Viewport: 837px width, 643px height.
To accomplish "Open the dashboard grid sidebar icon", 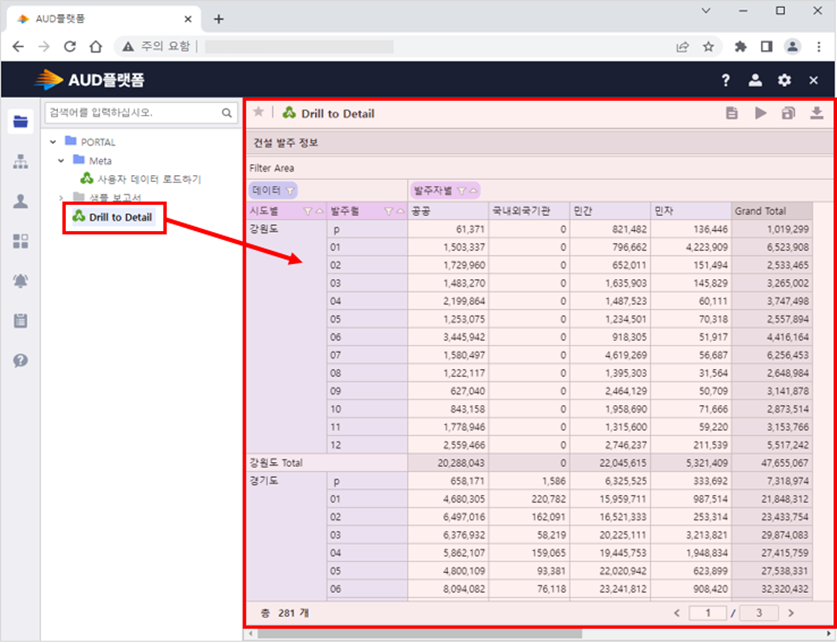I will click(x=20, y=241).
